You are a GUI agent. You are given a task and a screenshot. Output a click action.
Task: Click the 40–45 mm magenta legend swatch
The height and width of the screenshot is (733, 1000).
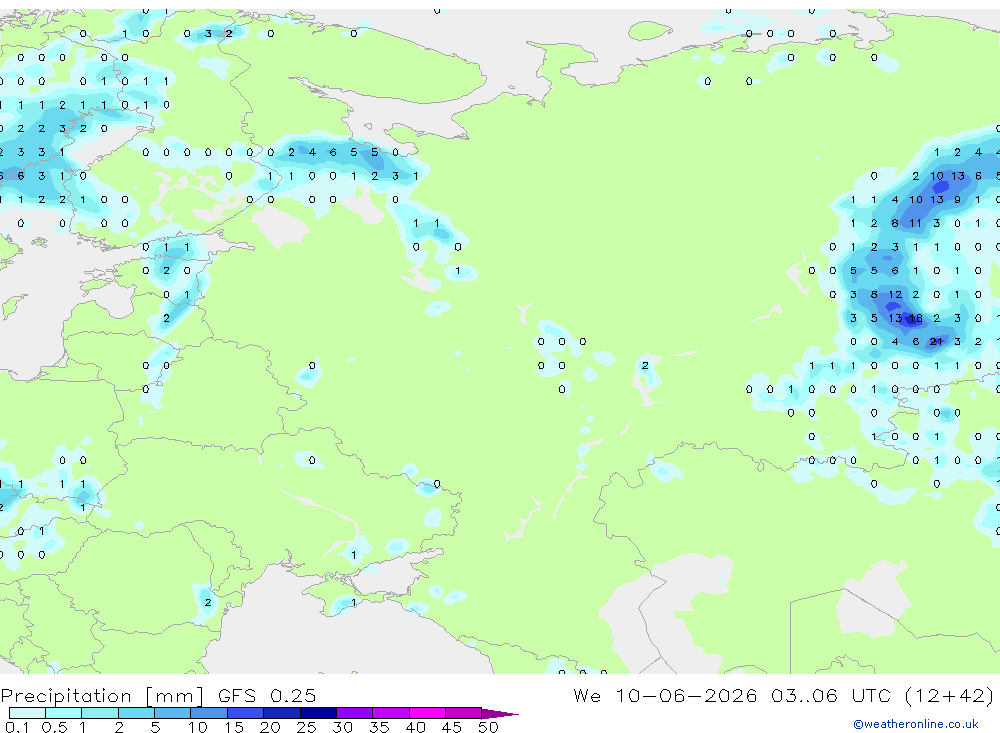pos(427,713)
